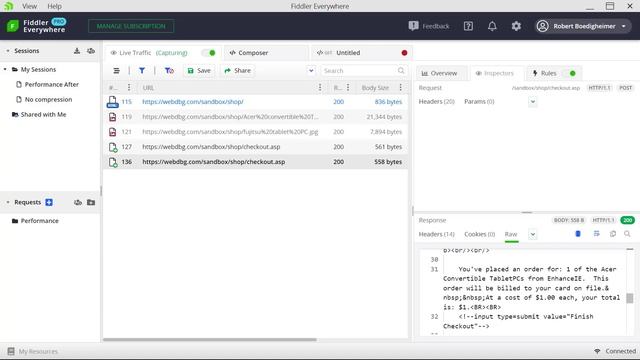Open the Body Size column options menu
Image resolution: width=640 pixels, height=360 pixels.
(x=400, y=87)
